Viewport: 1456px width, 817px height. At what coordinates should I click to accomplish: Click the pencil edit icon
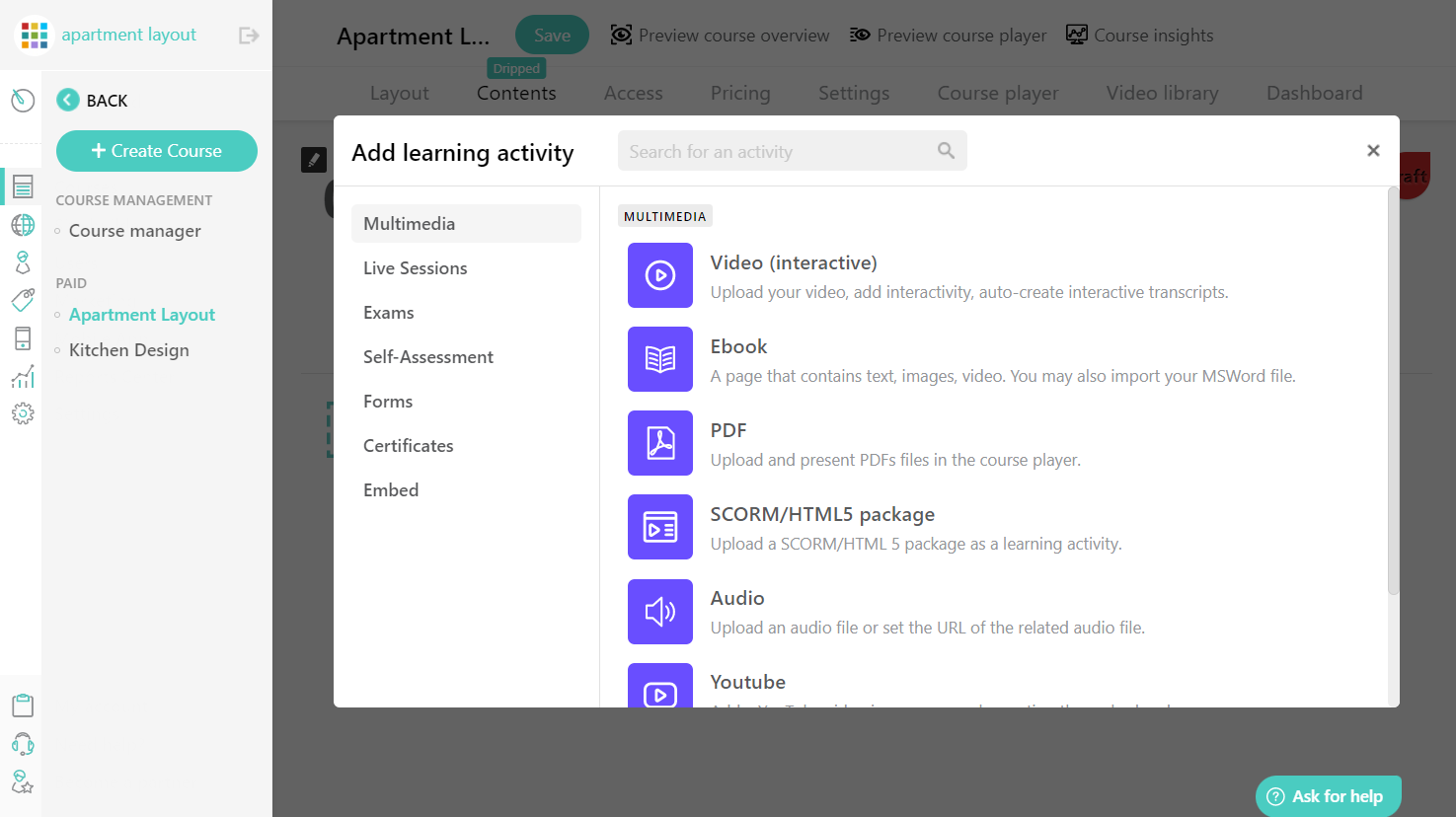point(314,159)
